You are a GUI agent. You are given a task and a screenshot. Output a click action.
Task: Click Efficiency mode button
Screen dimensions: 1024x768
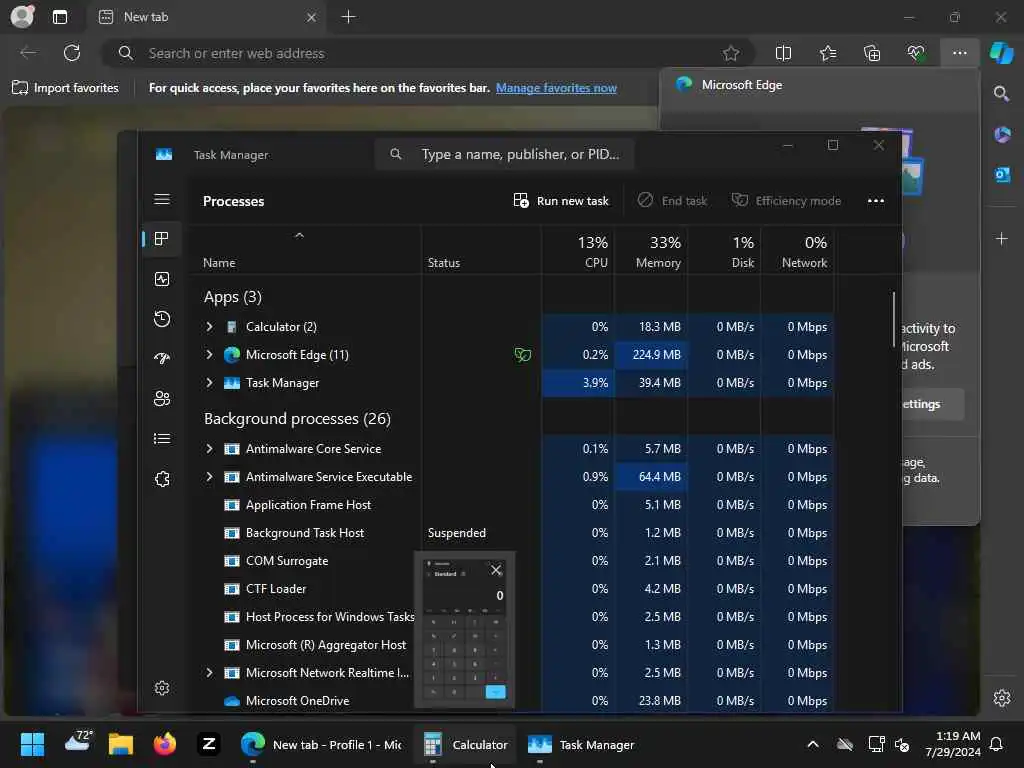click(x=786, y=200)
